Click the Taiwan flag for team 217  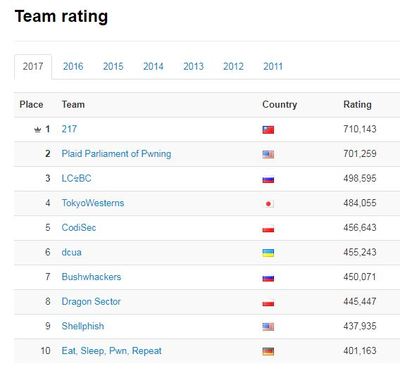[268, 130]
